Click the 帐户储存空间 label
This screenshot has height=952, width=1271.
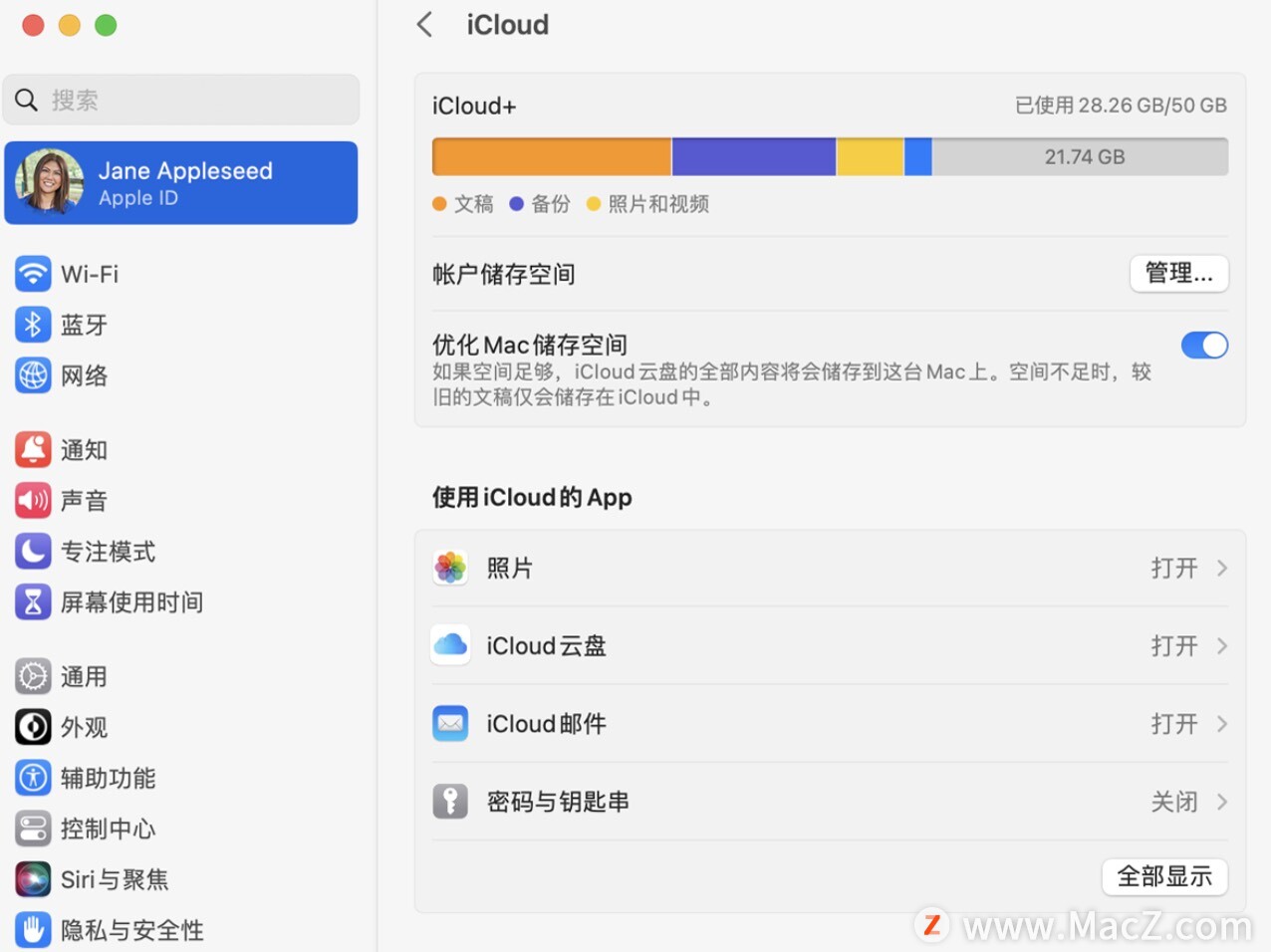504,274
